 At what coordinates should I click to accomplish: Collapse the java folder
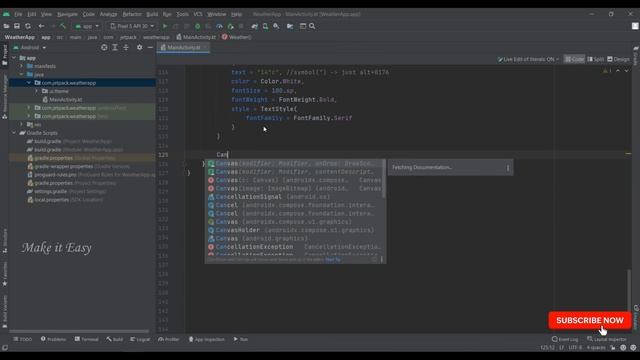click(22, 75)
